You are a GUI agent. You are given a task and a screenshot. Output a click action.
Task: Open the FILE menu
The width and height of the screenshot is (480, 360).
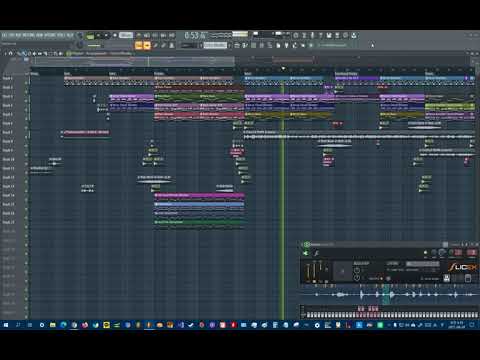(5, 35)
